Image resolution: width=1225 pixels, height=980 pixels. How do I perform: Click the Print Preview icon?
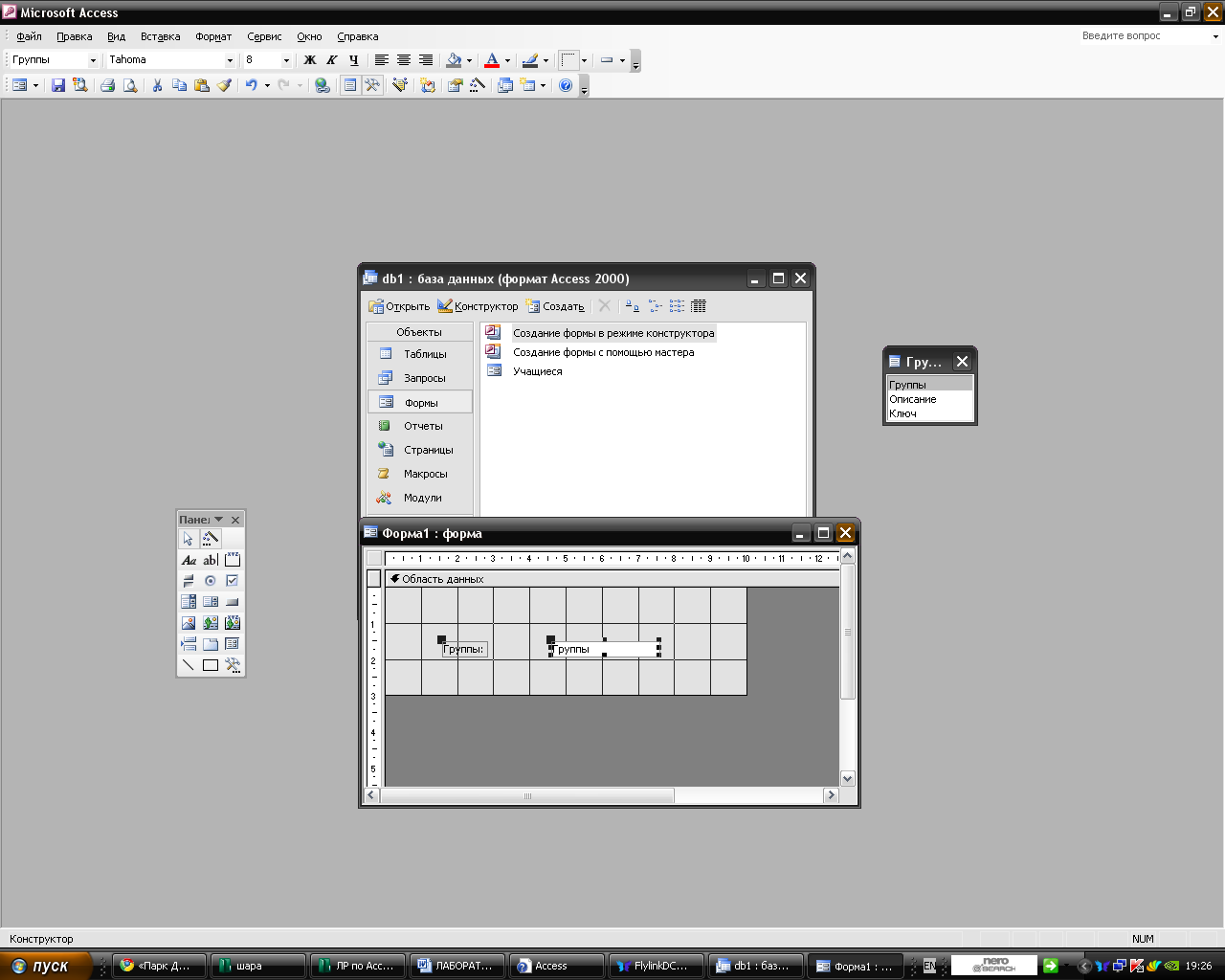coord(130,85)
